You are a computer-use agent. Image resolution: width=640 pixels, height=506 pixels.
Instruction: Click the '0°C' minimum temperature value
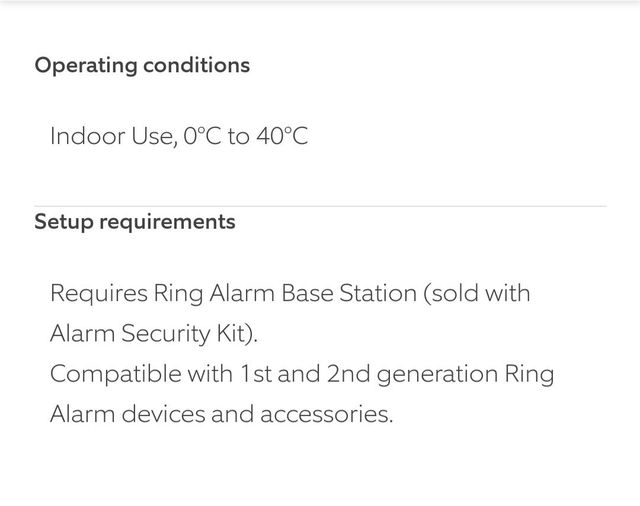point(202,136)
